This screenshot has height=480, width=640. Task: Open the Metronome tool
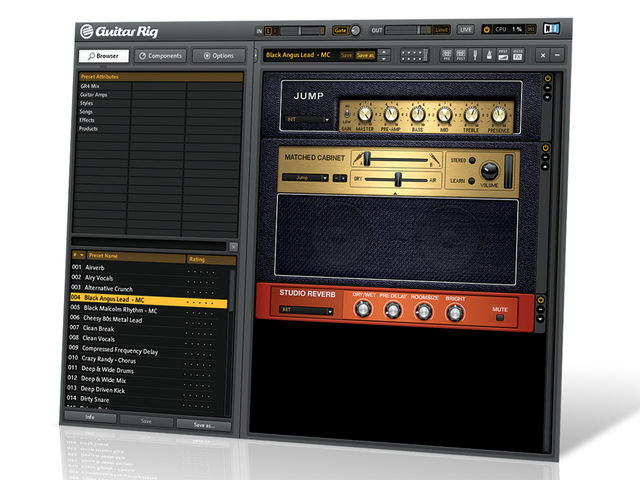click(489, 55)
